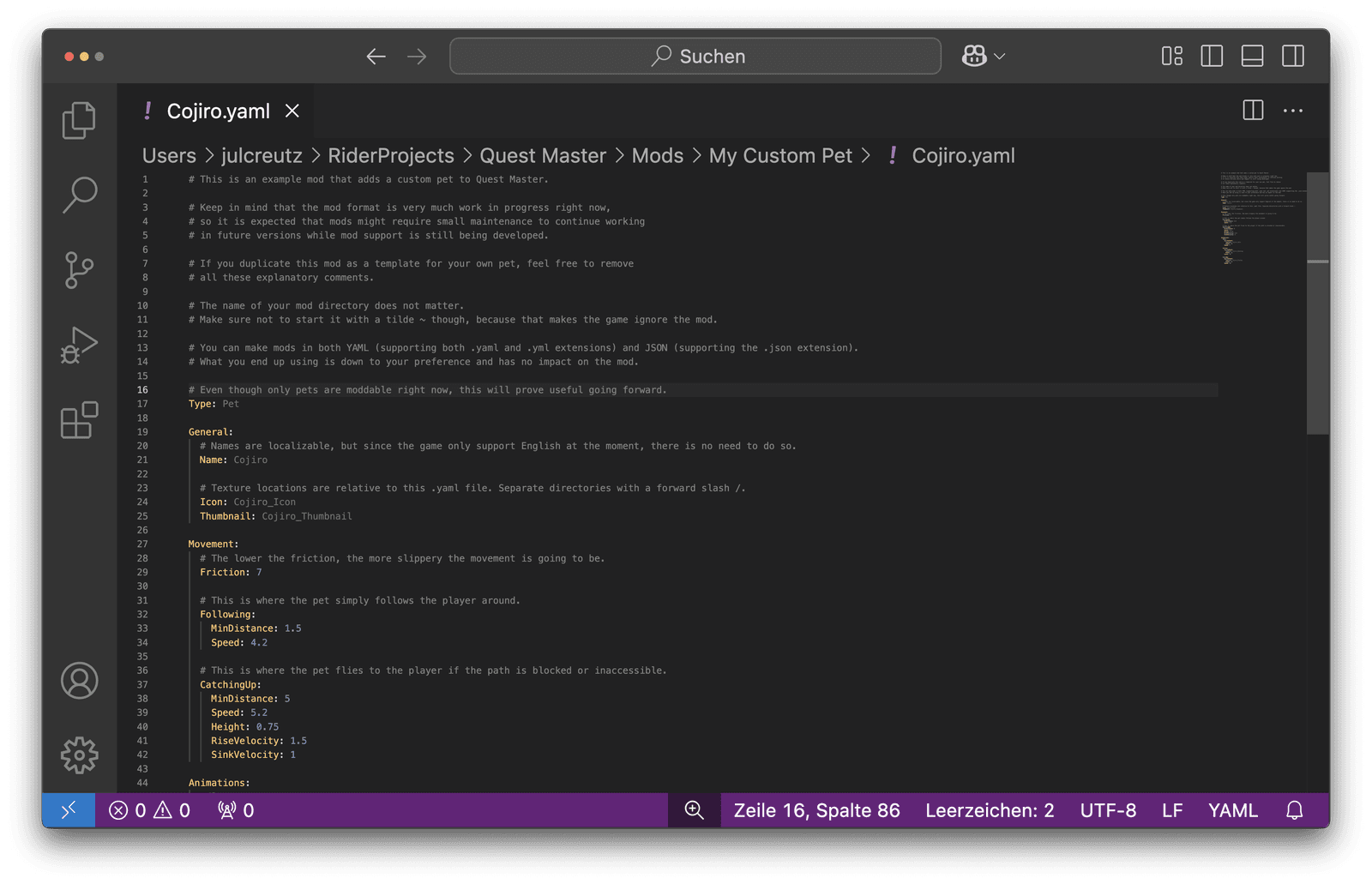
Task: Close the Cojiro.yaml tab
Action: 292,111
